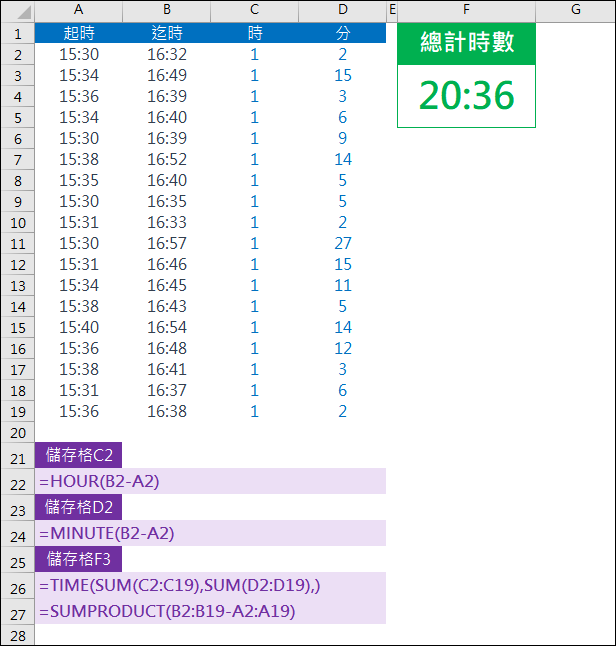The width and height of the screenshot is (616, 646).
Task: Click end time 16:33 in row 10
Action: pyautogui.click(x=166, y=222)
